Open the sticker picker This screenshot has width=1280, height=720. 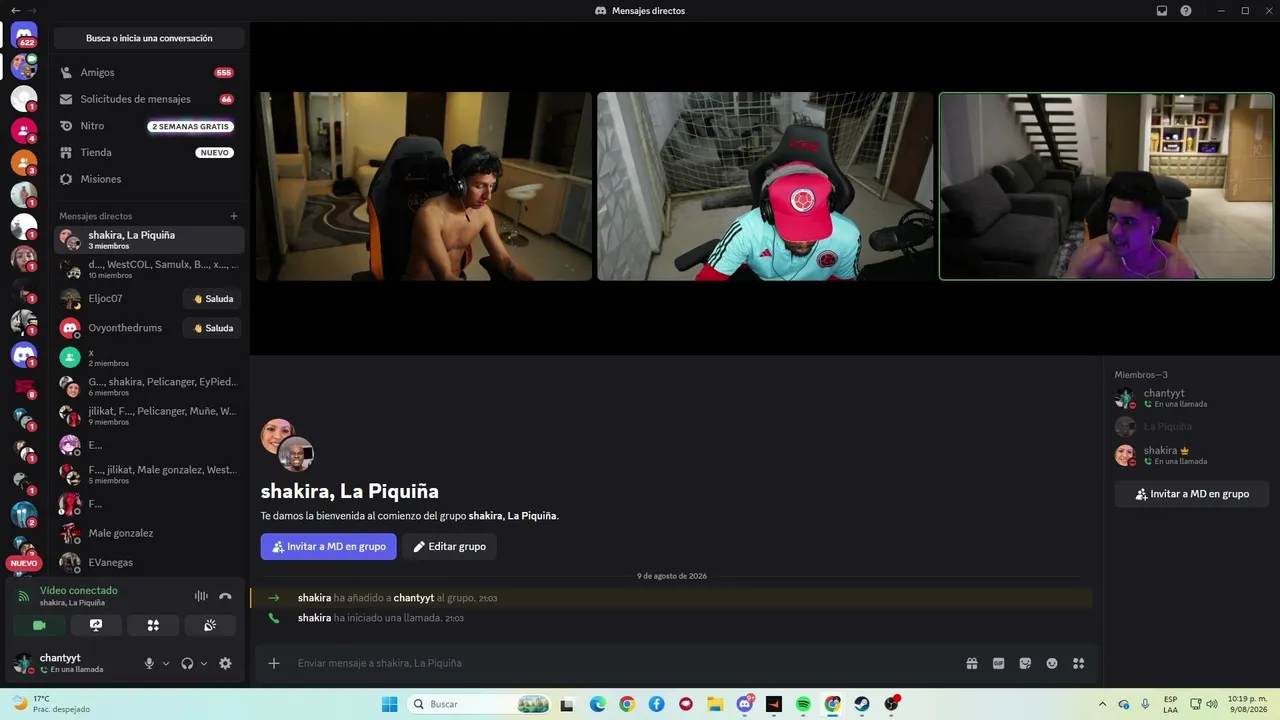pyautogui.click(x=1025, y=663)
